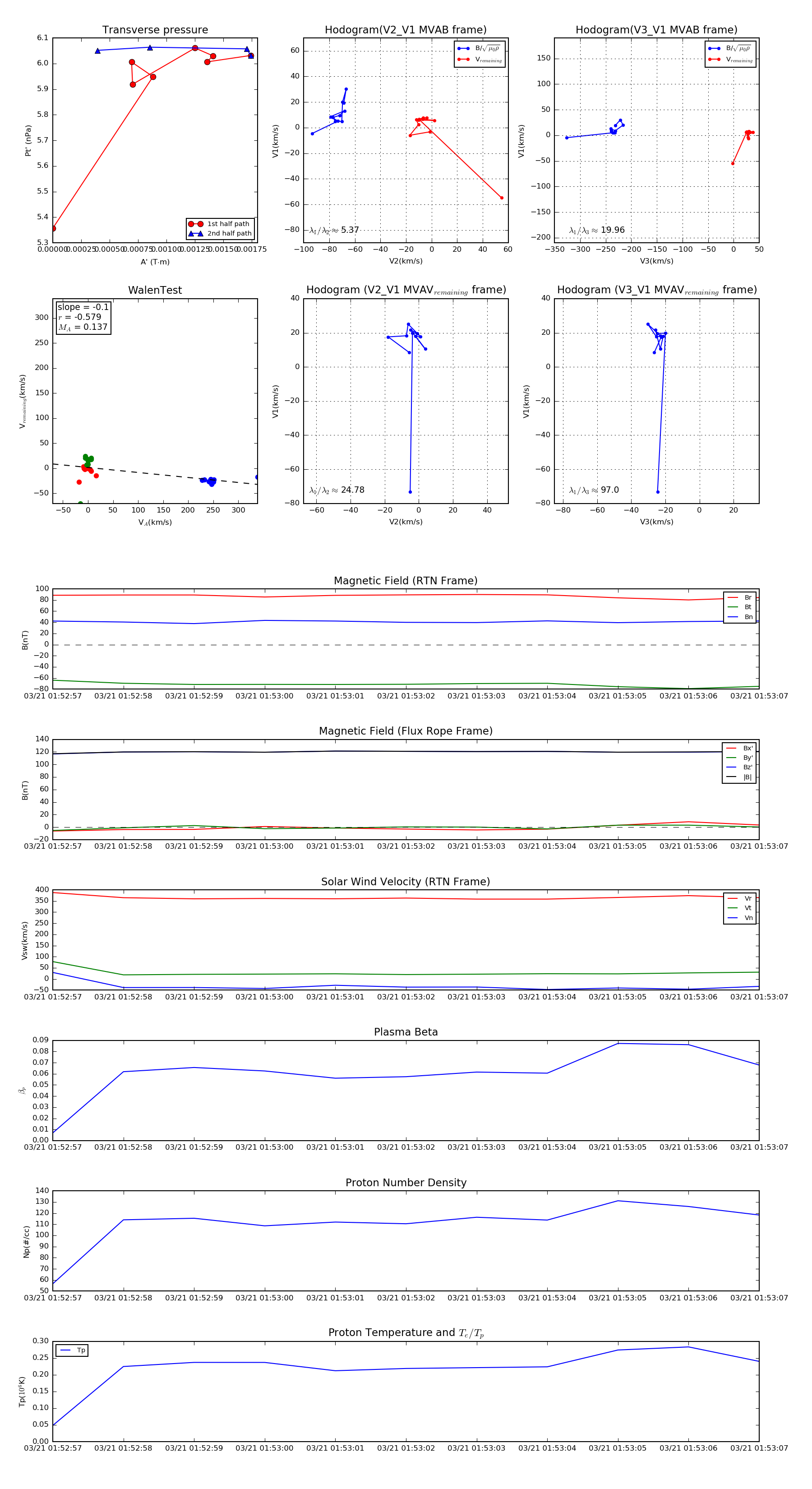Click the "WalenTest" plot title
This screenshot has height=1489, width=812.
coord(155,290)
